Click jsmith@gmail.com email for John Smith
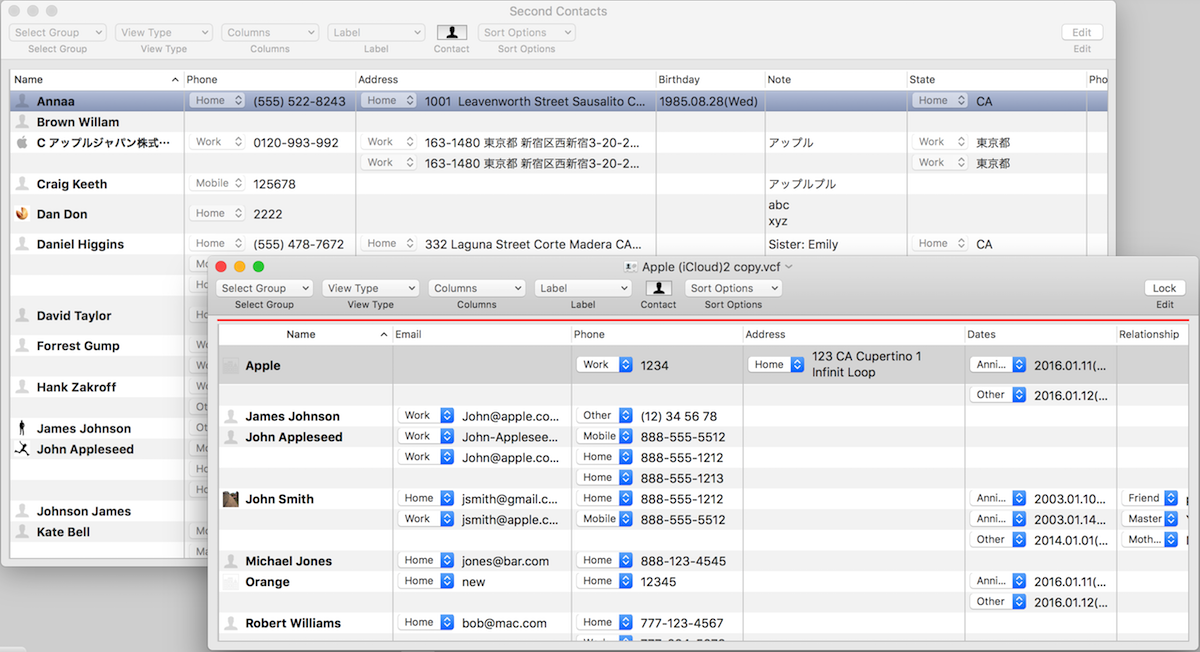This screenshot has width=1200, height=652. pos(511,499)
